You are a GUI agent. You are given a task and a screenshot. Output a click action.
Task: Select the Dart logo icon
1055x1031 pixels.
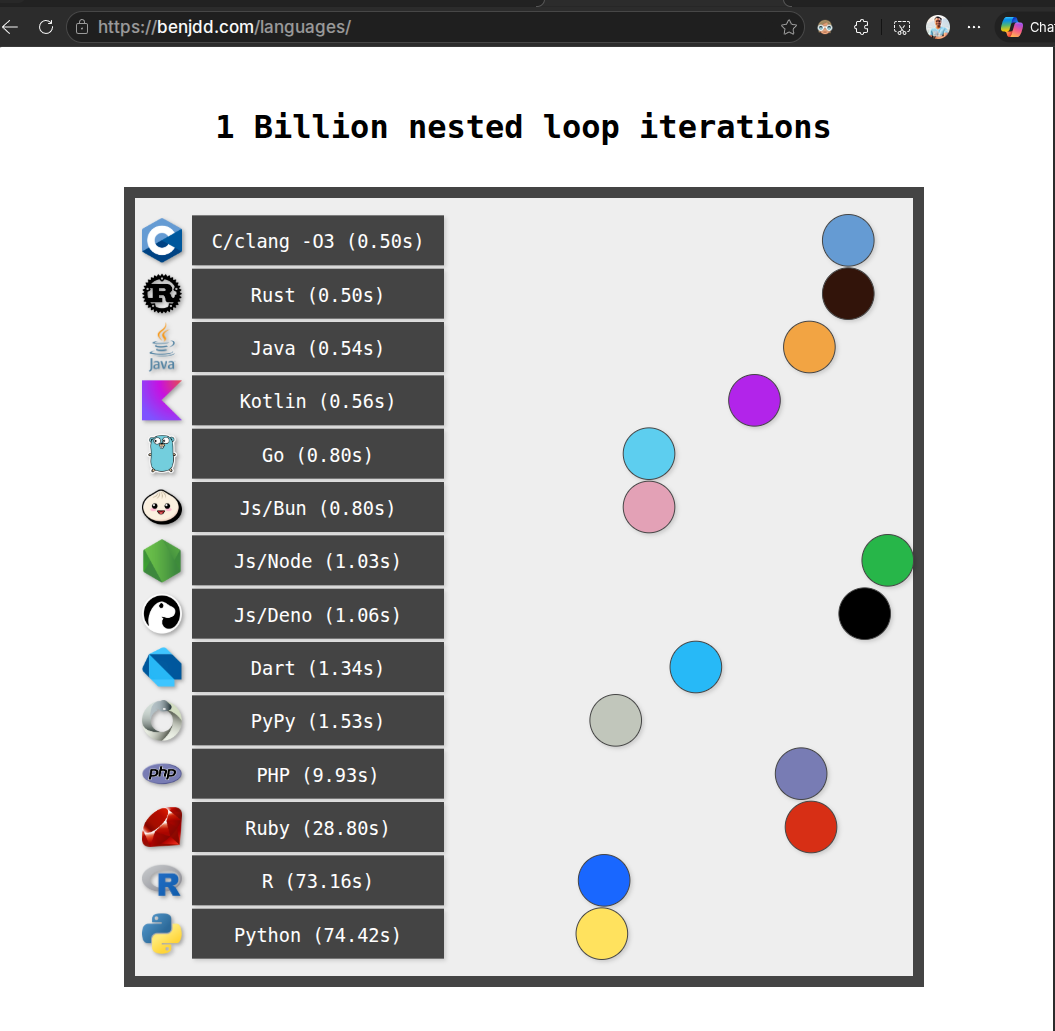[x=162, y=667]
